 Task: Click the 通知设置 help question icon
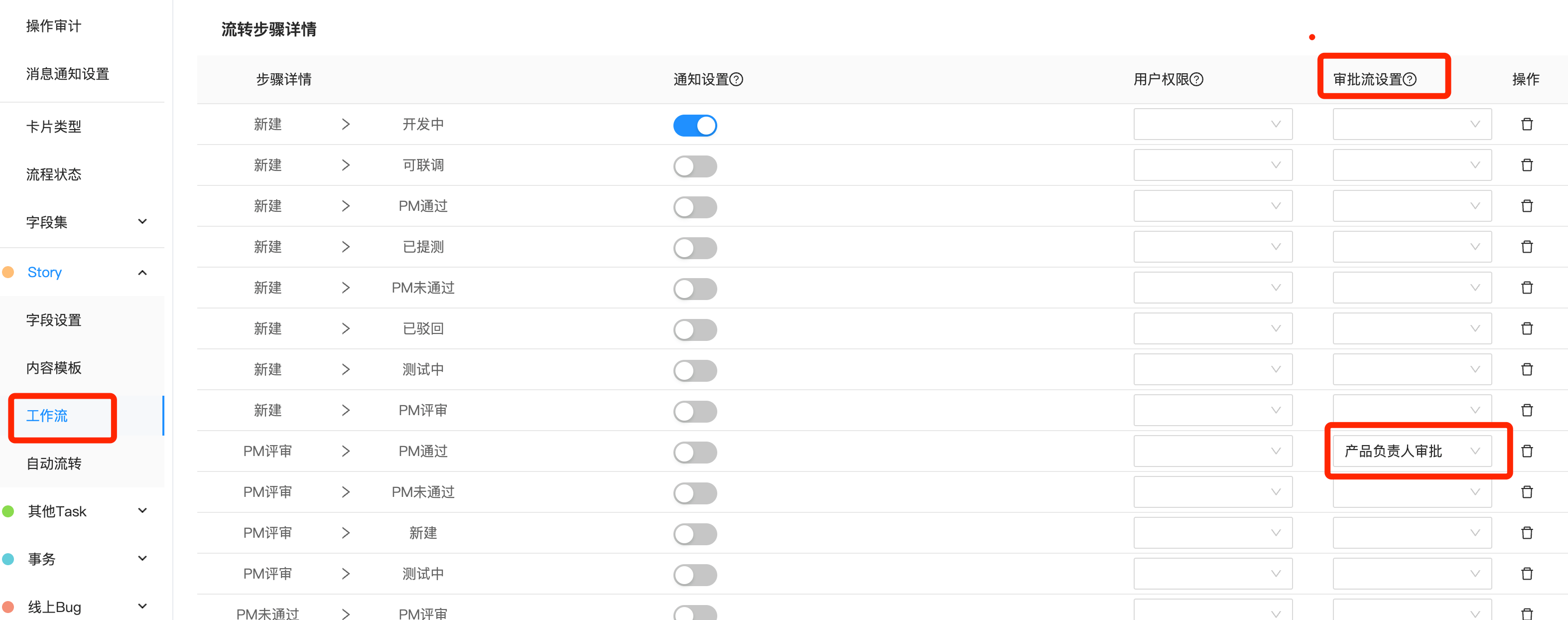click(736, 80)
